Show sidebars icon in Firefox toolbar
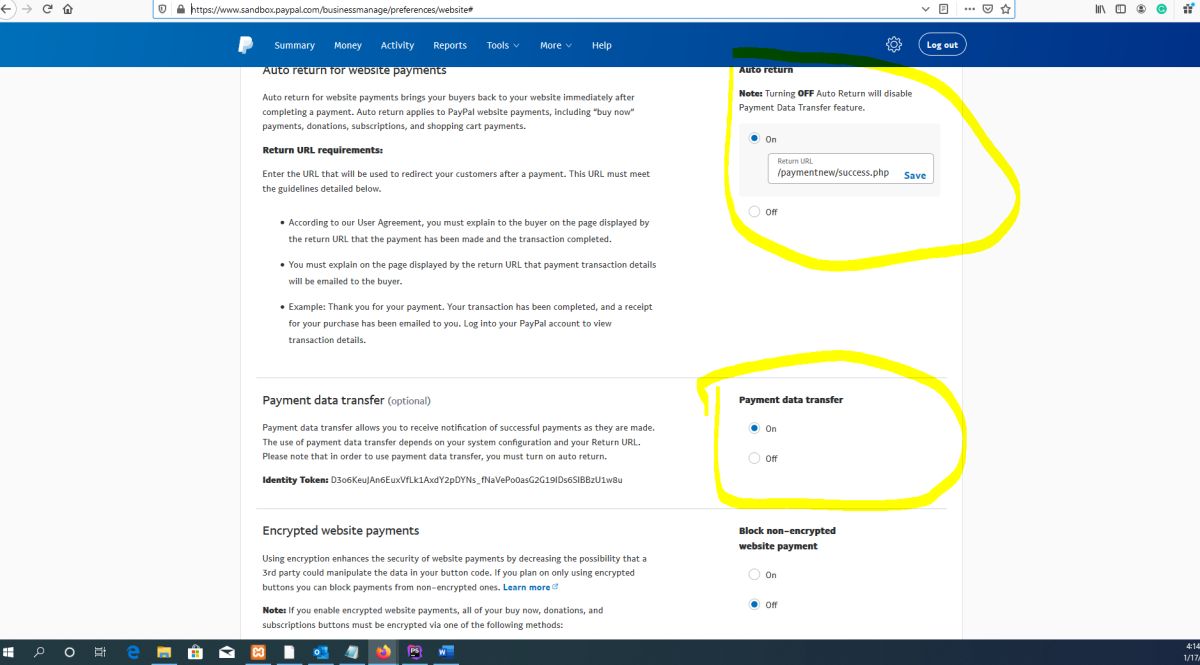The width and height of the screenshot is (1200, 665). click(x=1120, y=8)
